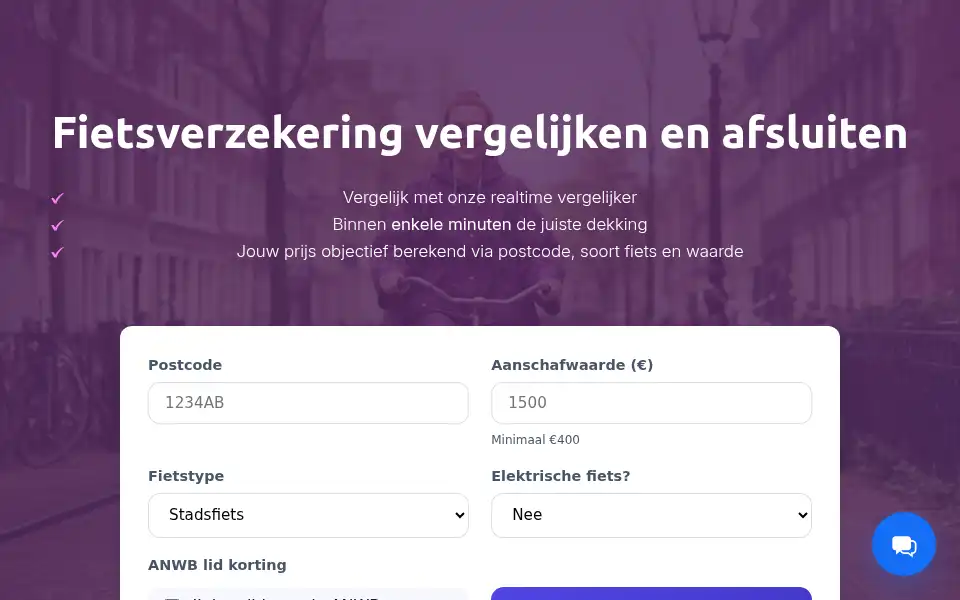This screenshot has width=960, height=600.
Task: Click the Minimaal €400 hint text
Action: click(x=535, y=440)
